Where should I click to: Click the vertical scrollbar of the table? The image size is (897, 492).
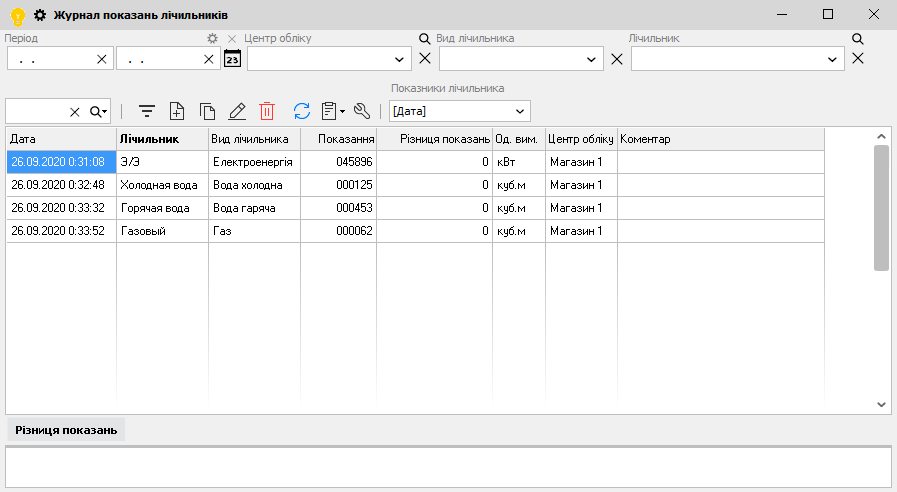click(881, 208)
